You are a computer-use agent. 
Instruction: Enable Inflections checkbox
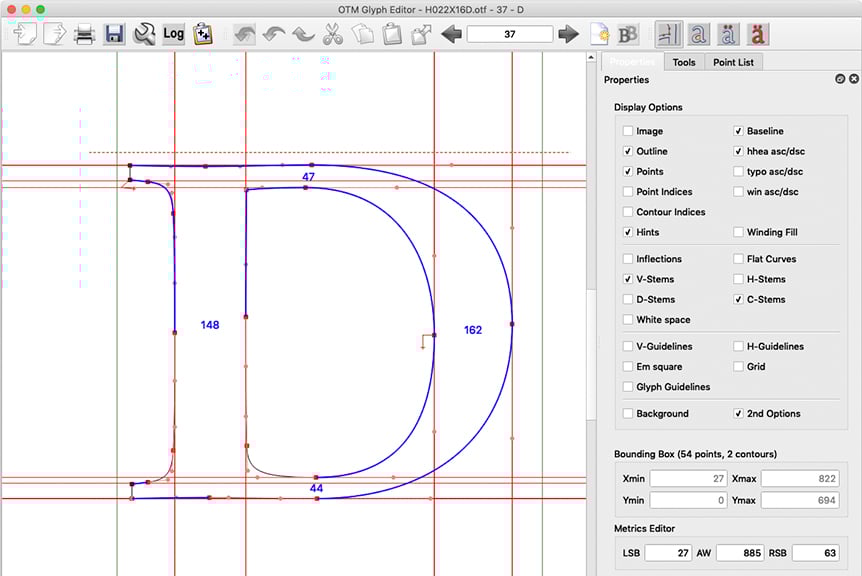(628, 259)
